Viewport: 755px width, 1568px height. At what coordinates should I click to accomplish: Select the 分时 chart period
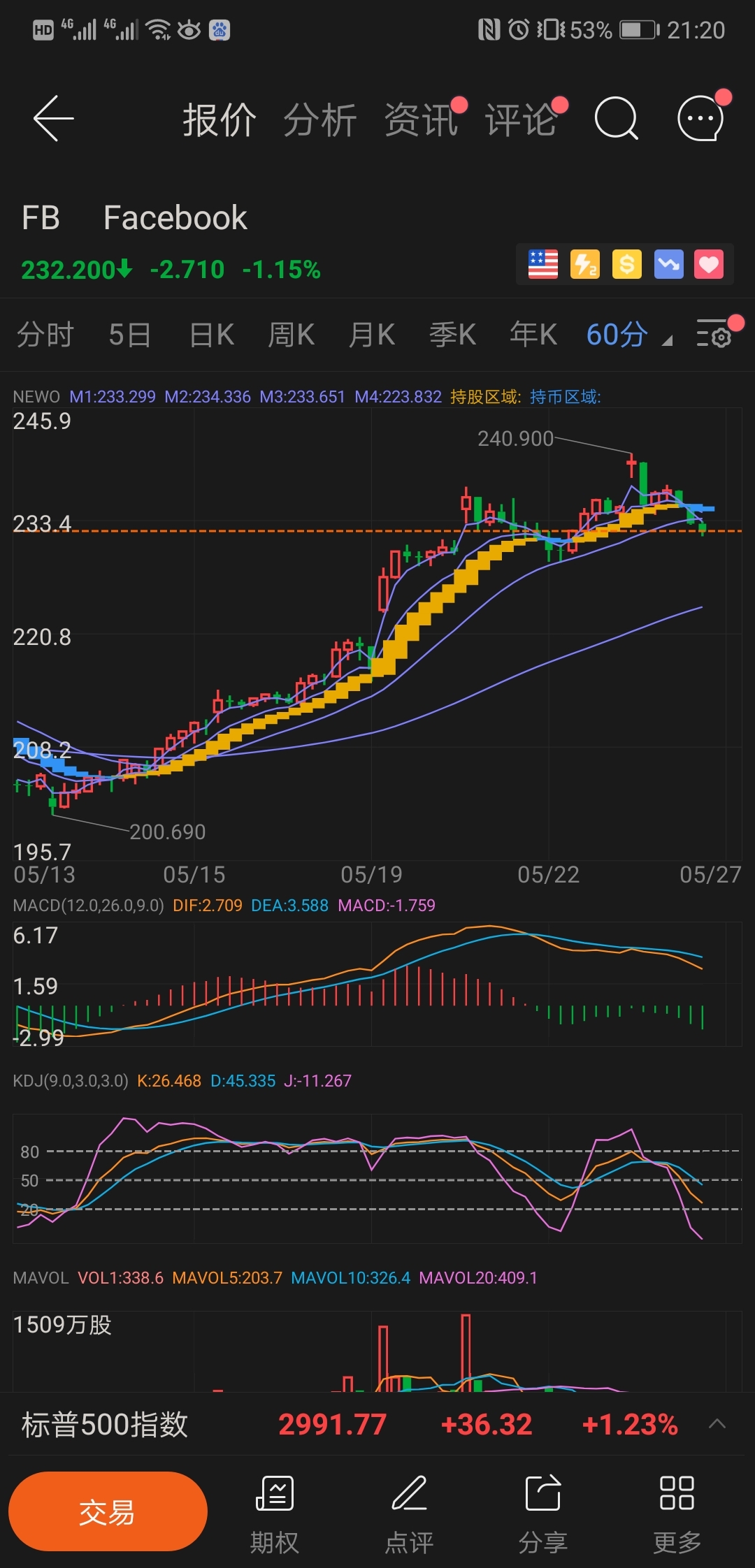click(45, 335)
